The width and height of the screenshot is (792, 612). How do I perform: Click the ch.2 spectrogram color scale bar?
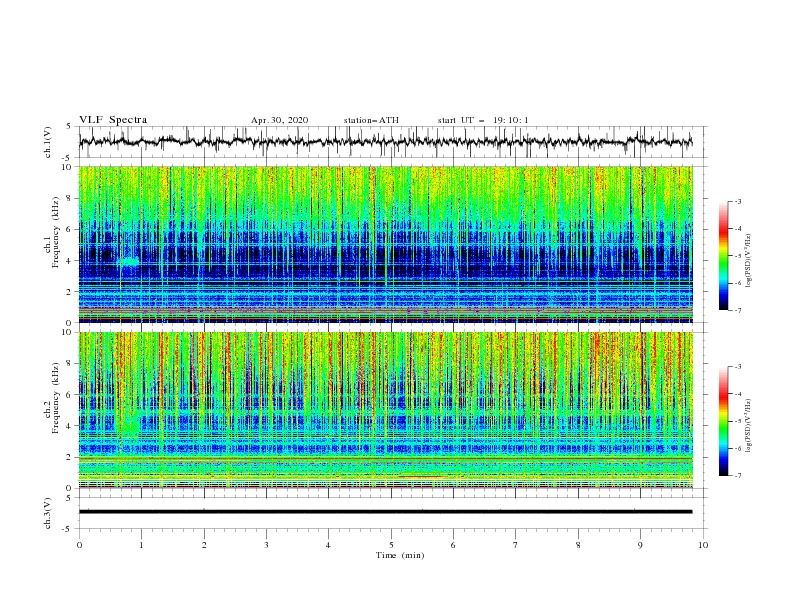[x=723, y=421]
